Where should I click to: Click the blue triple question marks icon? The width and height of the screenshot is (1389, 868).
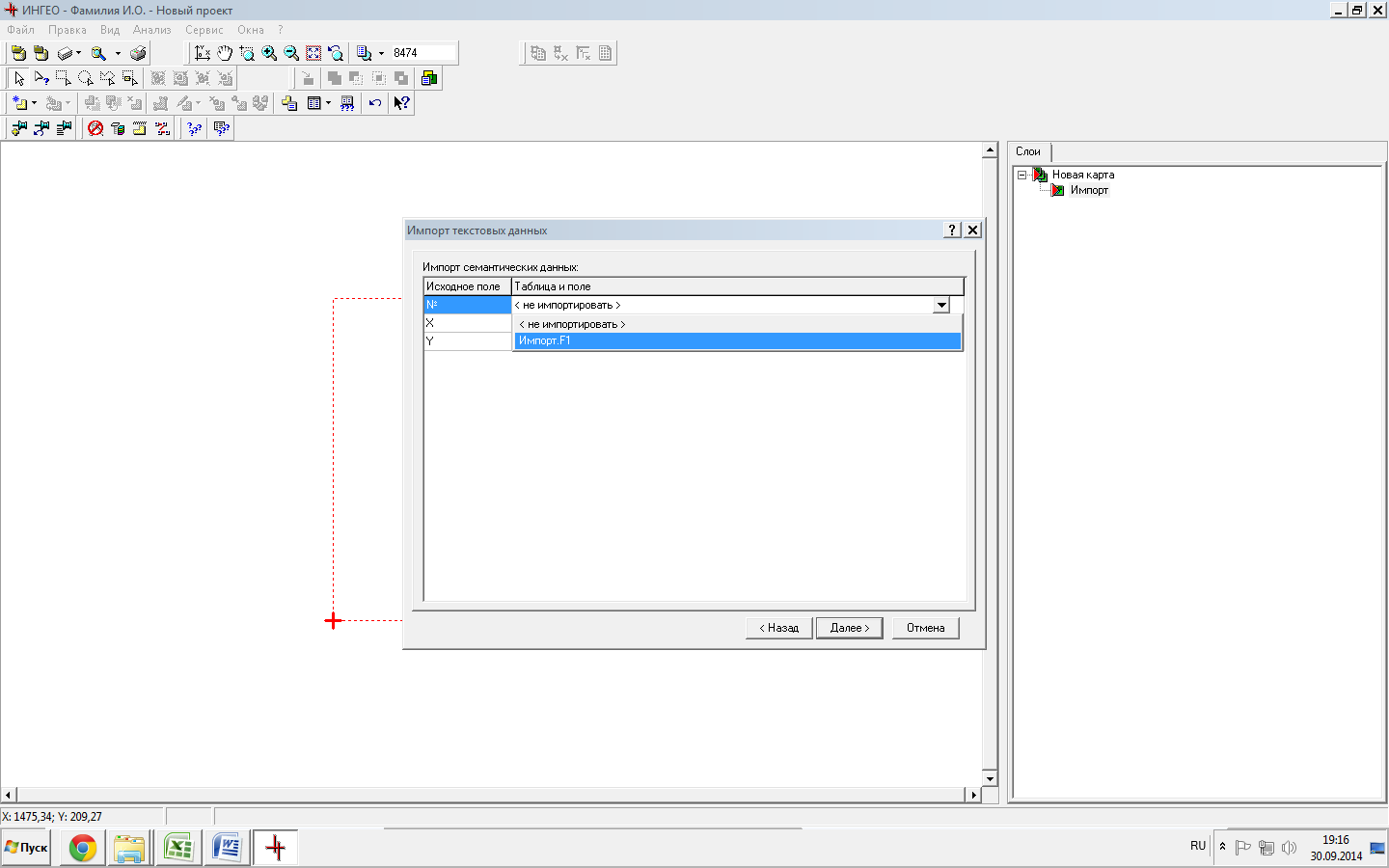click(x=195, y=128)
